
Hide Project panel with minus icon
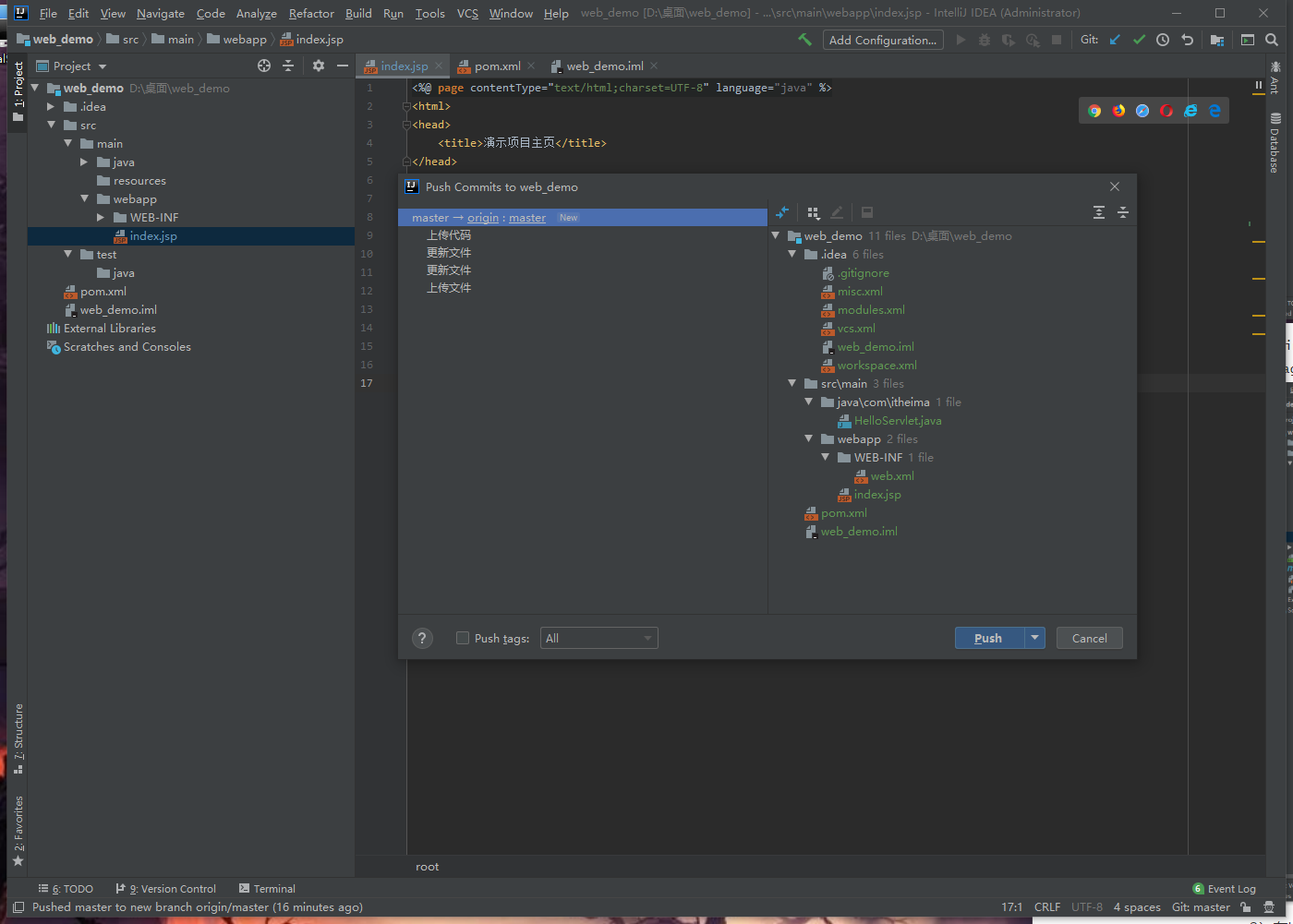pyautogui.click(x=343, y=66)
